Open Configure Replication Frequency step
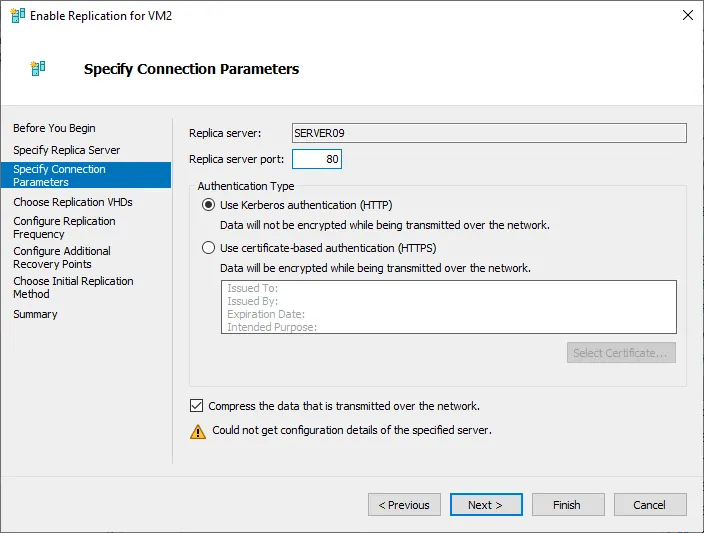The width and height of the screenshot is (704, 533). coord(64,227)
